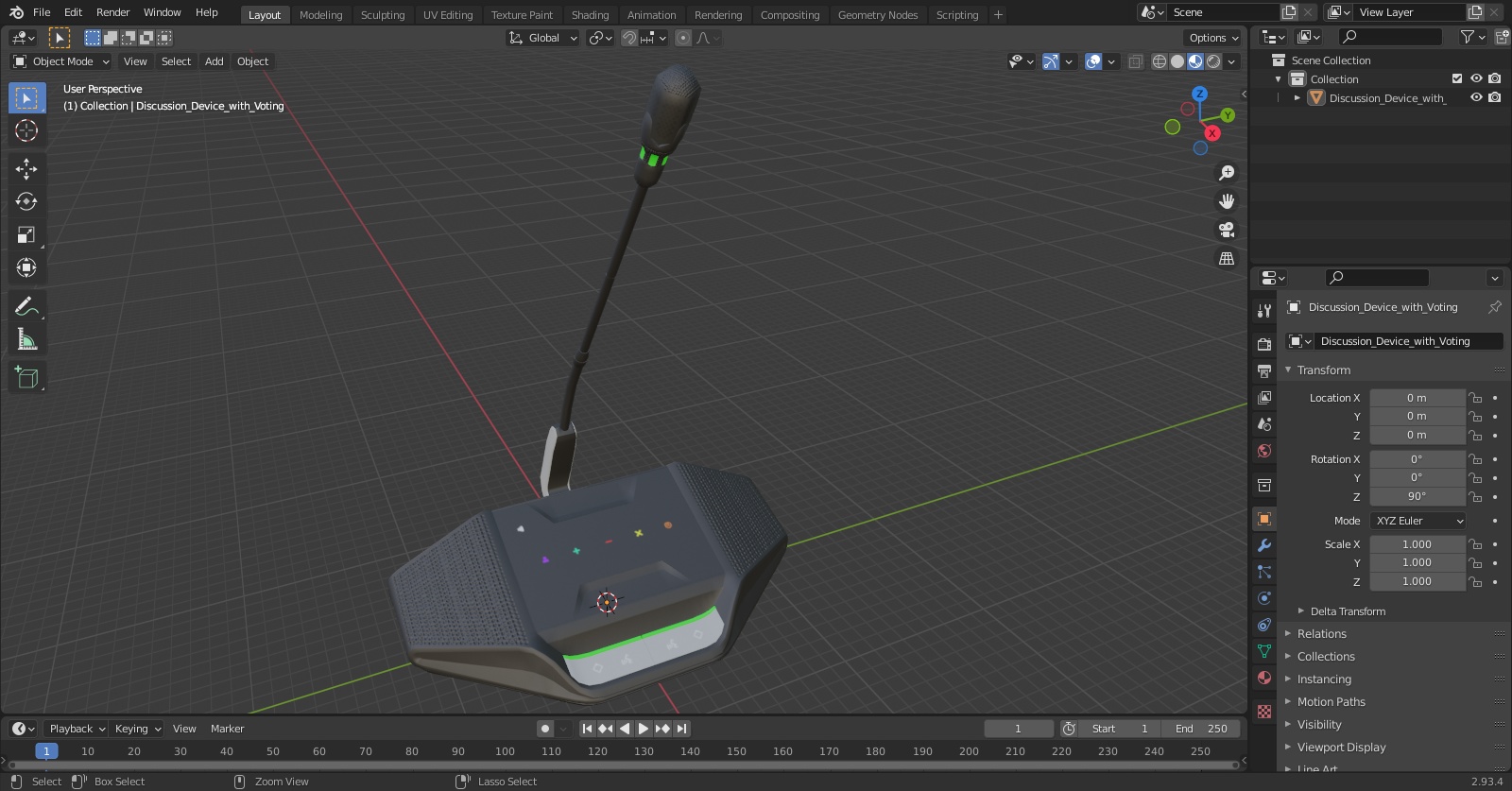Select the Cursor tool in the viewport toolbar

point(26,130)
